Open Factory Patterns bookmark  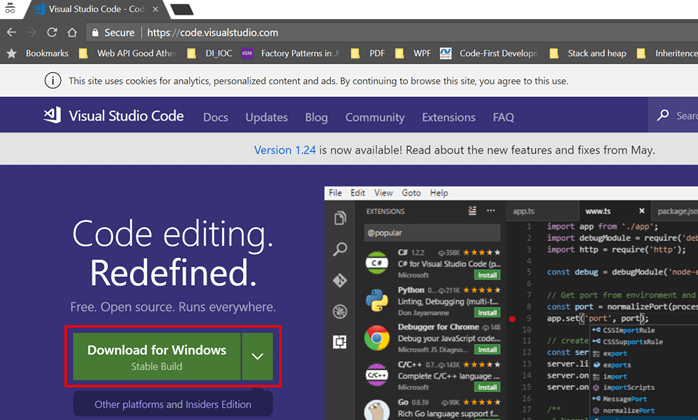(x=291, y=53)
